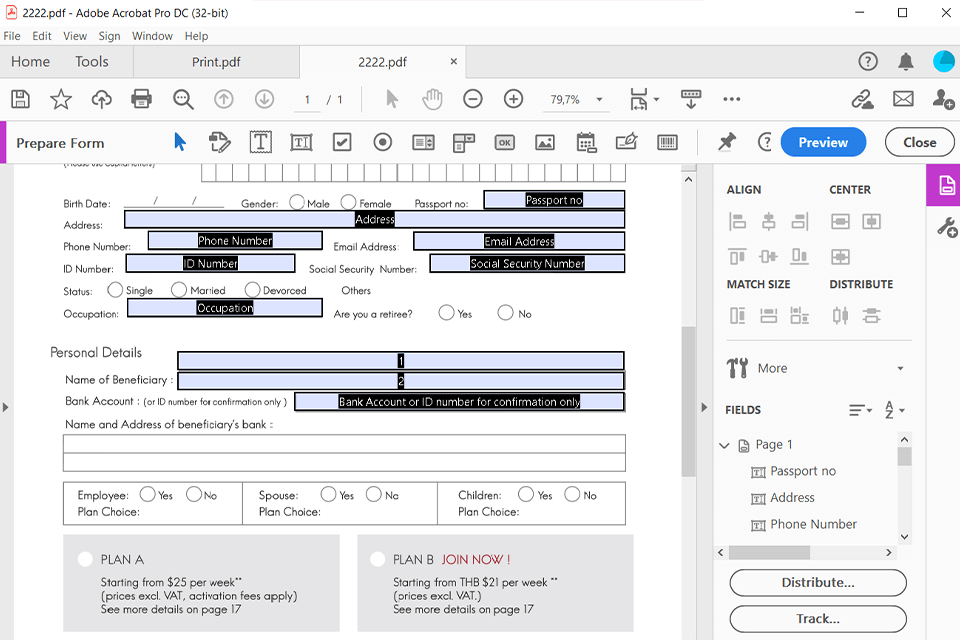The image size is (960, 640).
Task: Choose Yes for Are you a retiree
Action: [x=446, y=313]
